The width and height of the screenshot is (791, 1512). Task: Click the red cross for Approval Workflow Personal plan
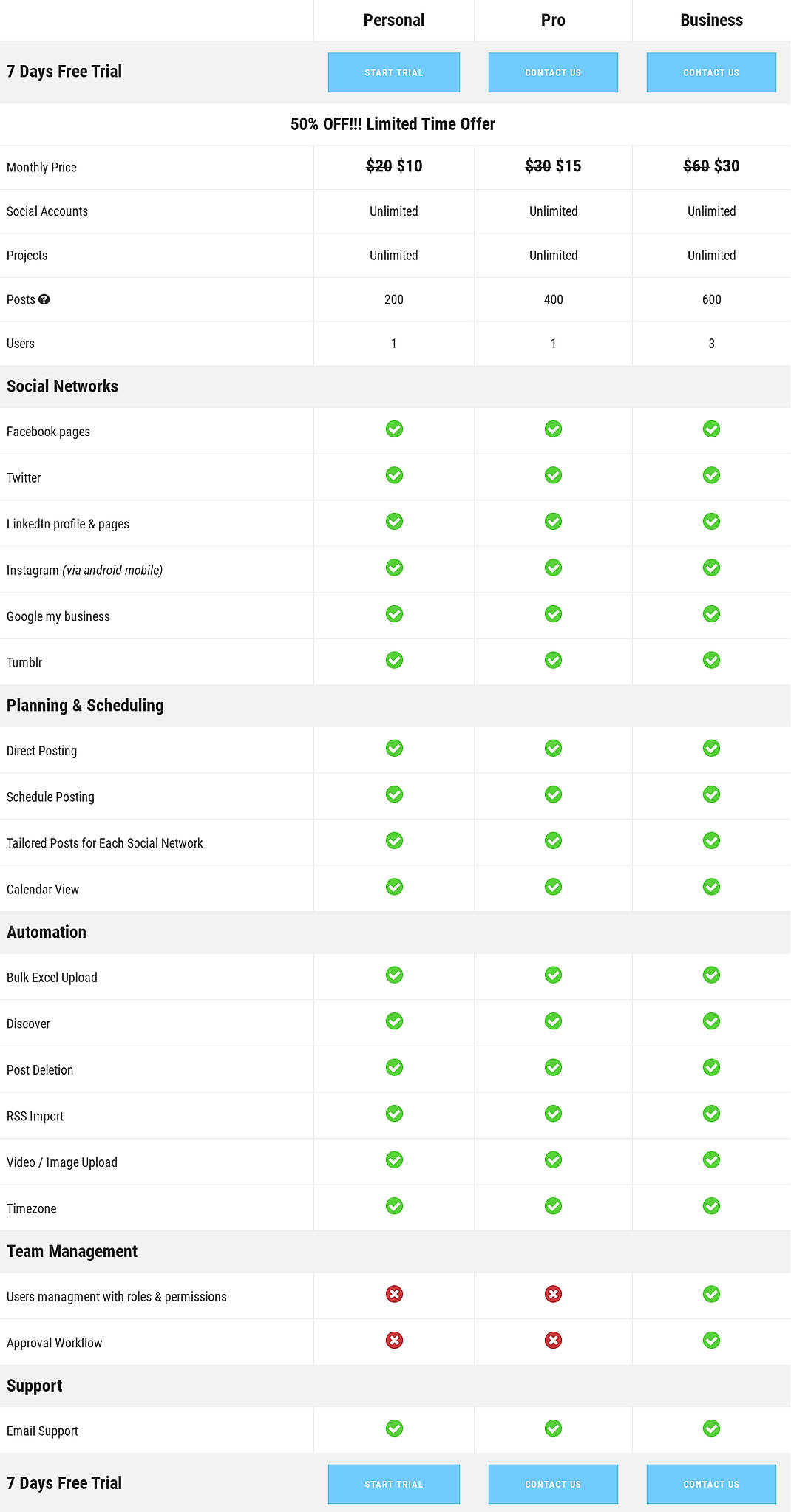(394, 1340)
